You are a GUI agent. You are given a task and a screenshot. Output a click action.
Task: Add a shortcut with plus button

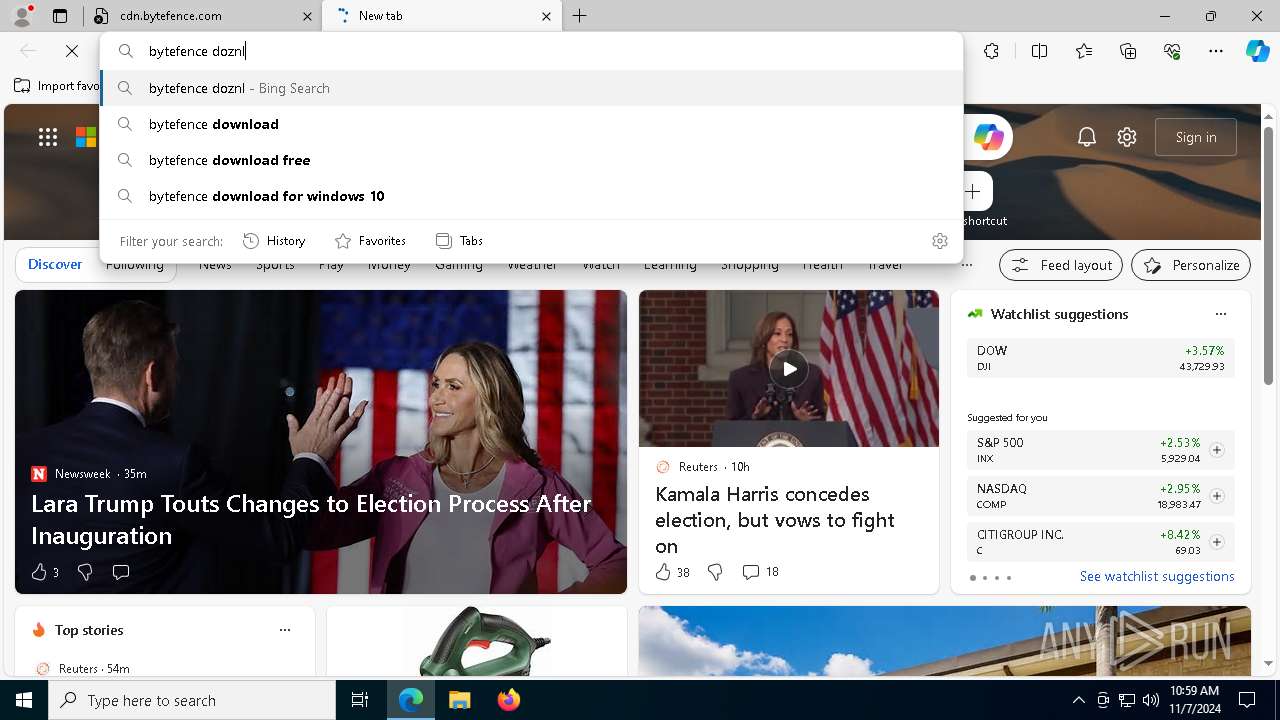pos(973,192)
